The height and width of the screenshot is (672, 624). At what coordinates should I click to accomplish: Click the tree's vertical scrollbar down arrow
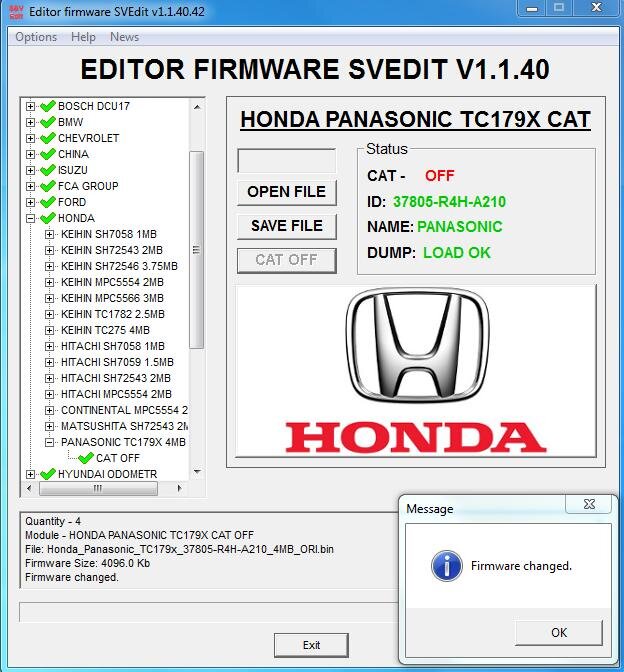tap(197, 472)
